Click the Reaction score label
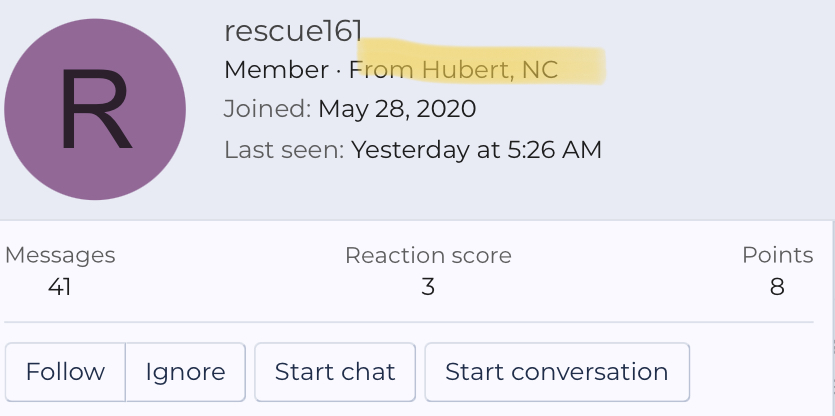This screenshot has width=835, height=416. [x=428, y=255]
